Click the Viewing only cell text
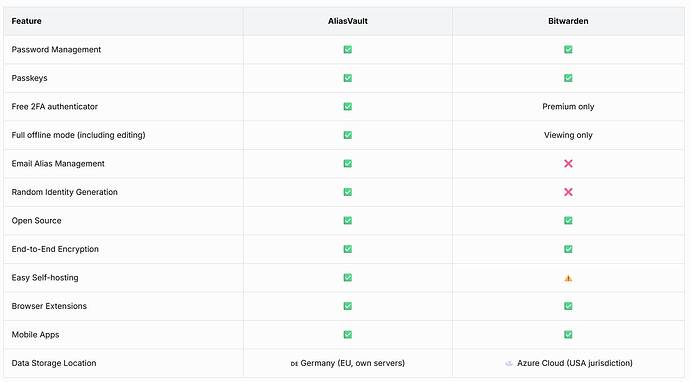 [x=568, y=135]
